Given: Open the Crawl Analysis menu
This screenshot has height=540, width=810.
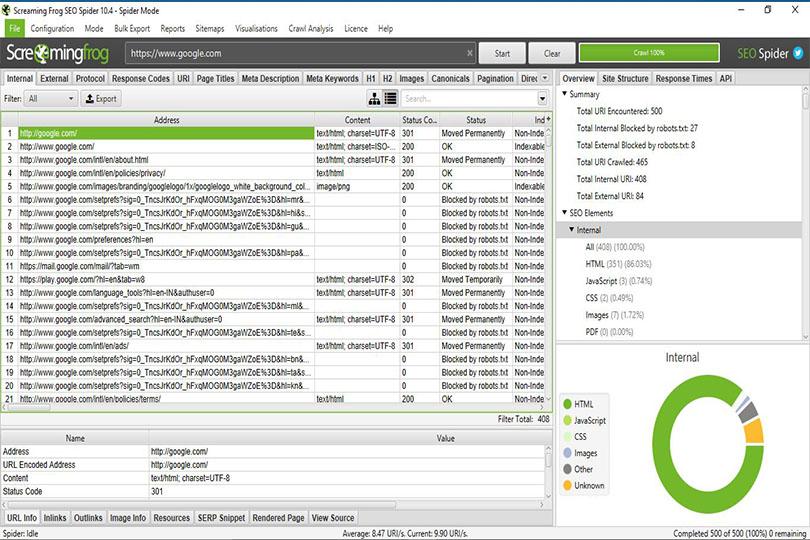Looking at the screenshot, I should click(x=311, y=28).
